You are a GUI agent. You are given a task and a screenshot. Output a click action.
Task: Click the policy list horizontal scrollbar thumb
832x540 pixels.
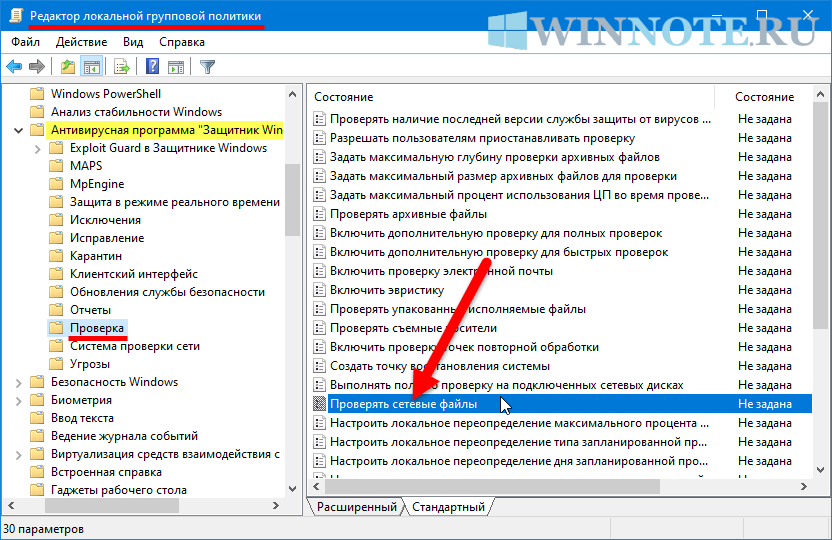point(493,486)
